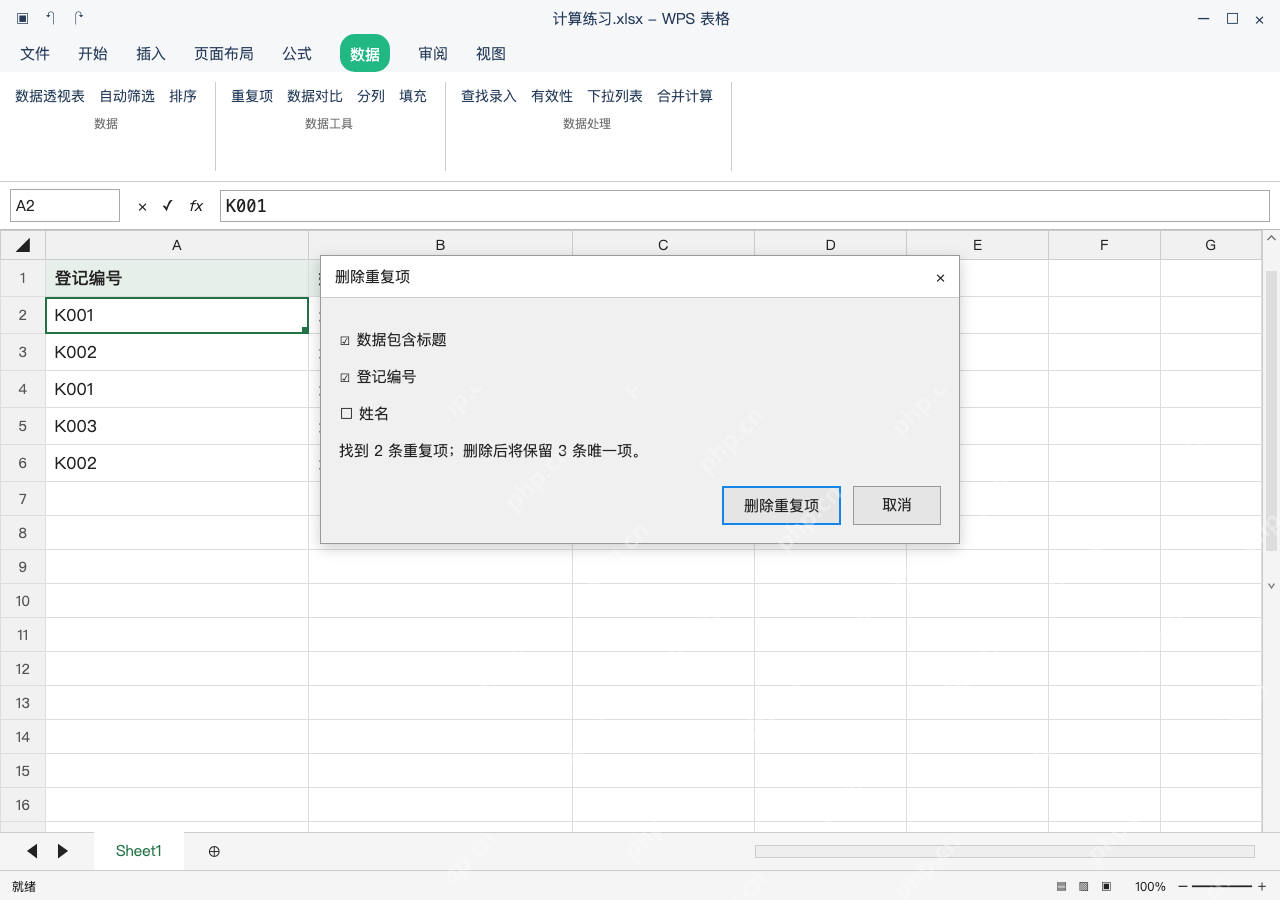This screenshot has height=900, width=1280.
Task: Open the fx insert function icon
Action: click(x=196, y=206)
